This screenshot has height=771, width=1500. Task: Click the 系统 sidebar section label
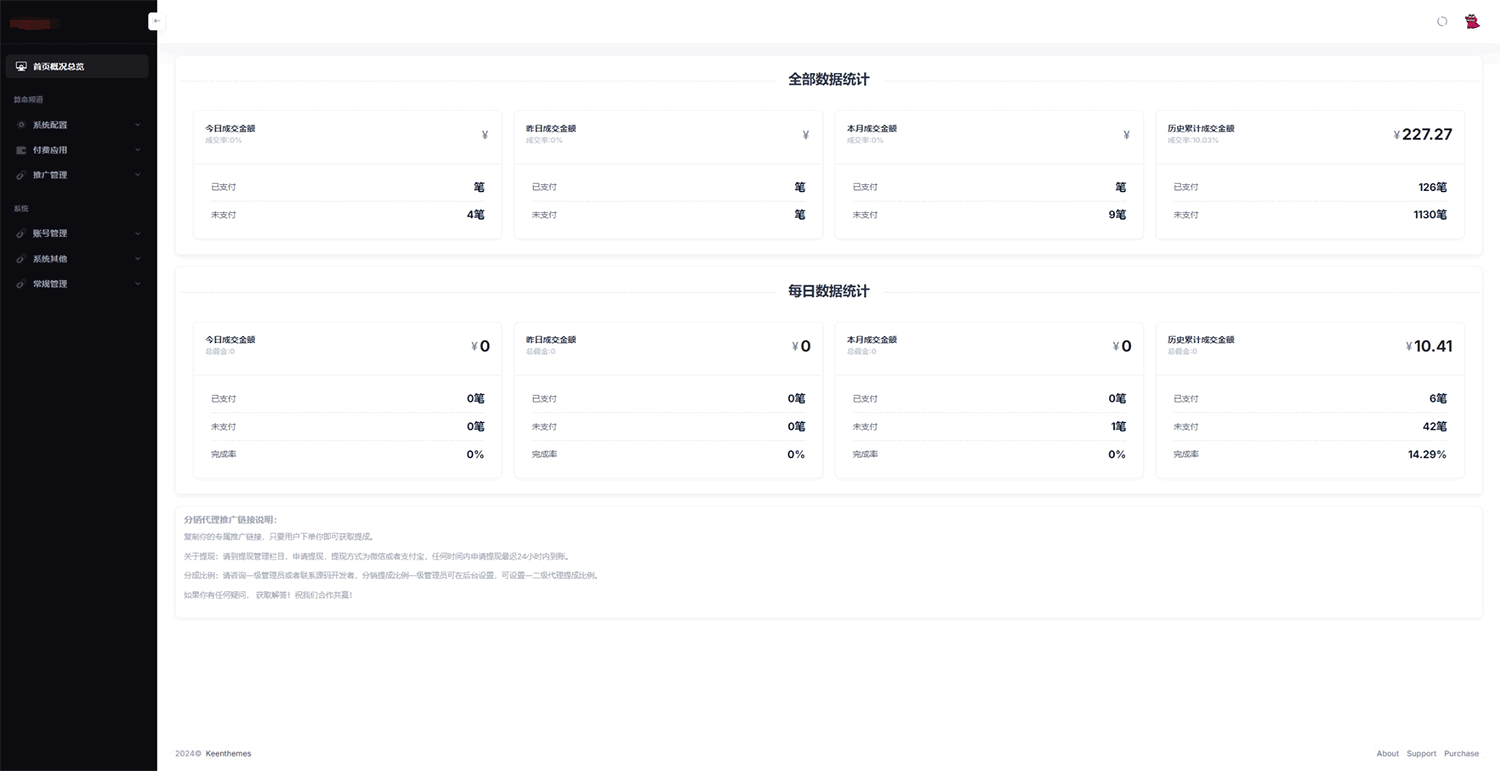point(21,209)
